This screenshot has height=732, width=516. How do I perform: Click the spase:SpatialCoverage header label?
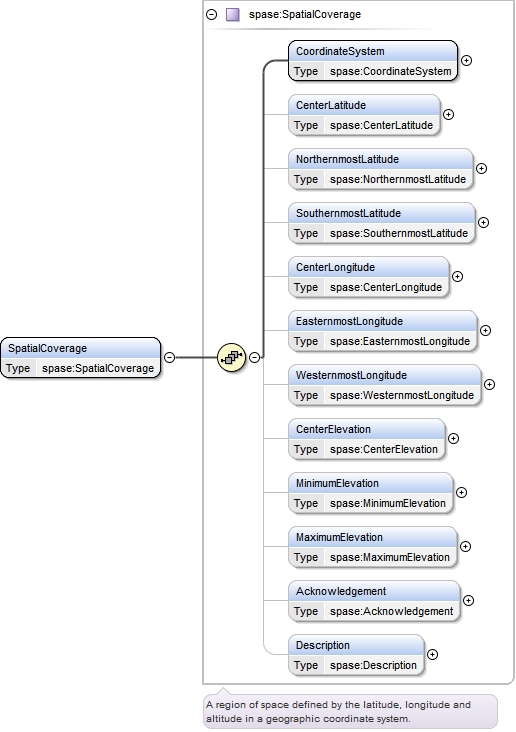[x=305, y=14]
